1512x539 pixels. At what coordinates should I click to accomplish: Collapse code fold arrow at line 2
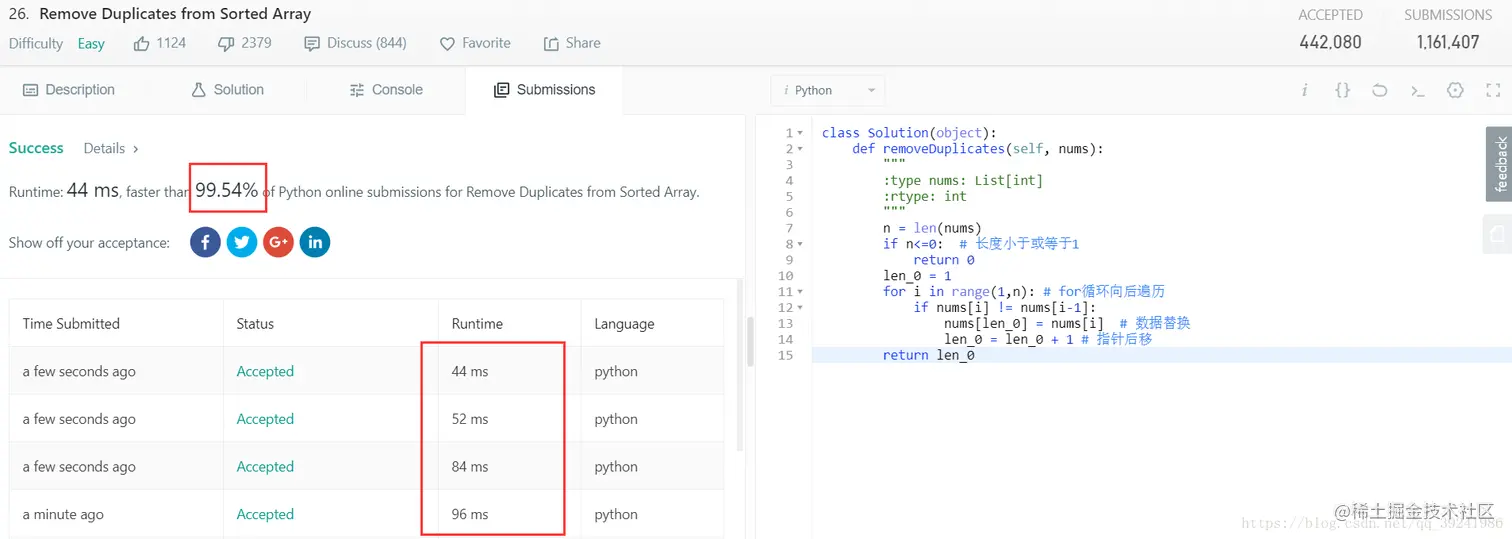800,149
